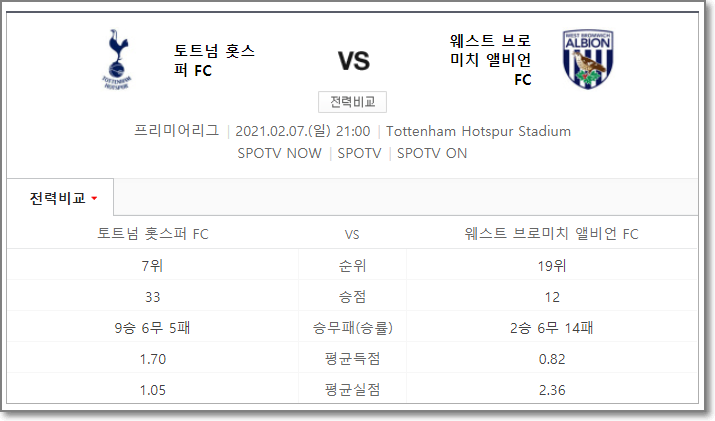715x421 pixels.
Task: Click the Tottenham Hotspur crest logo
Action: 117,59
